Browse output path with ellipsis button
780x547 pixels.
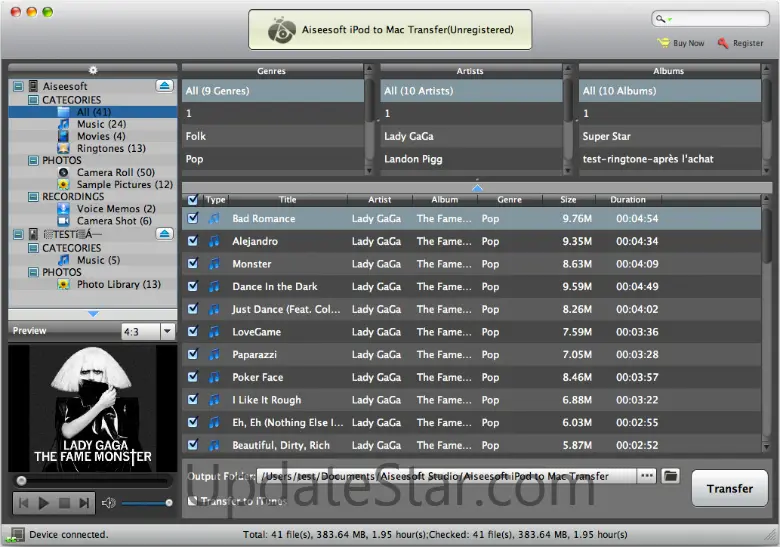[x=647, y=476]
